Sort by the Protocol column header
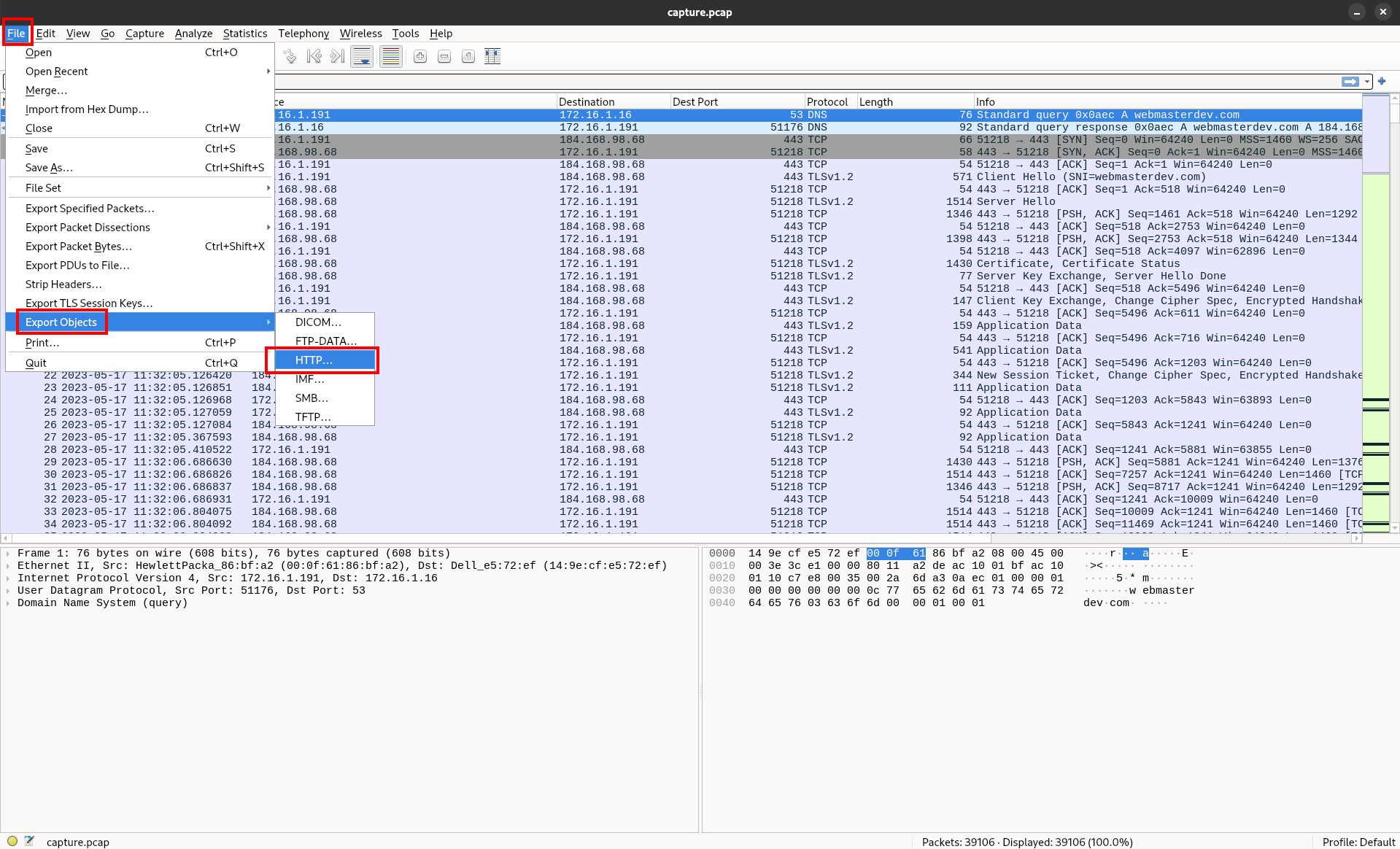Screen dimensions: 1400x849 point(830,102)
